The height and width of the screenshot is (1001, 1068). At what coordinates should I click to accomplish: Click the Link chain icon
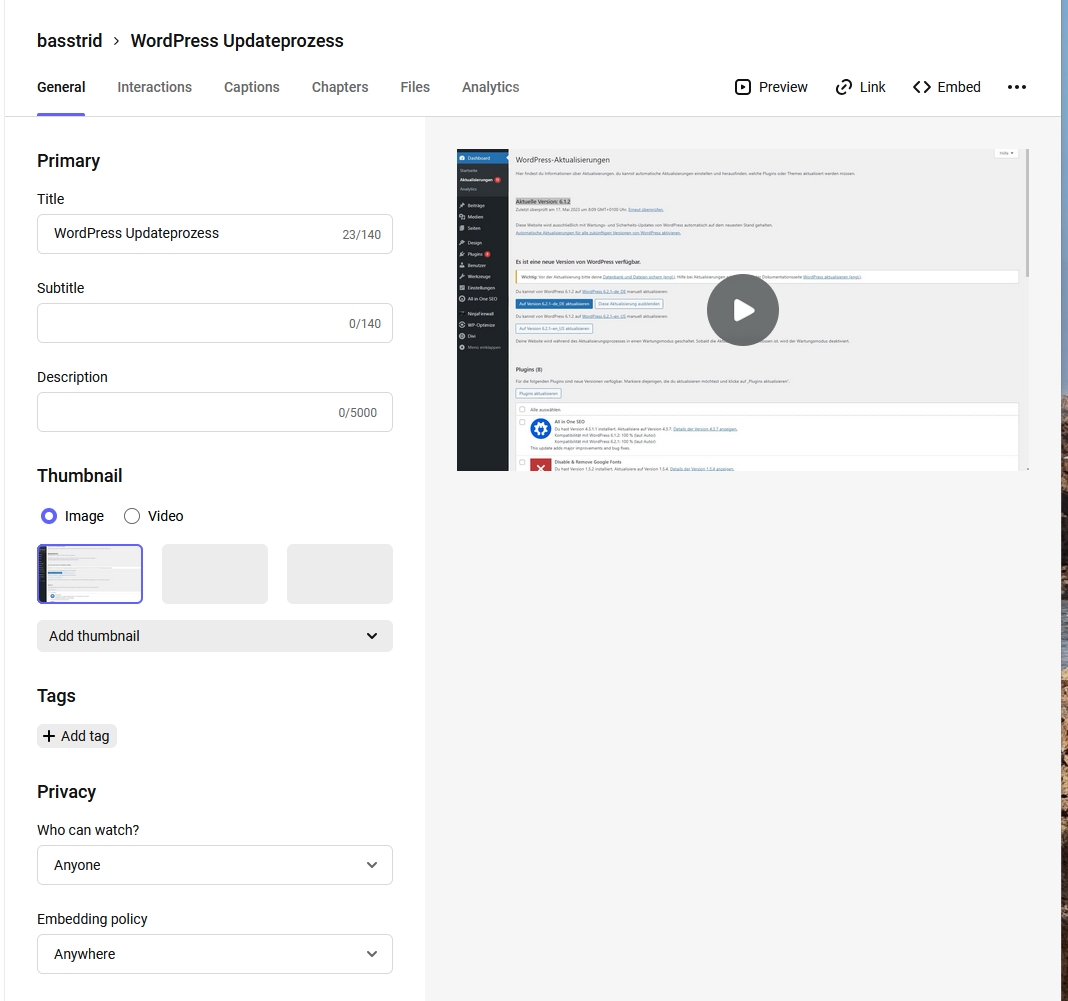pyautogui.click(x=843, y=87)
